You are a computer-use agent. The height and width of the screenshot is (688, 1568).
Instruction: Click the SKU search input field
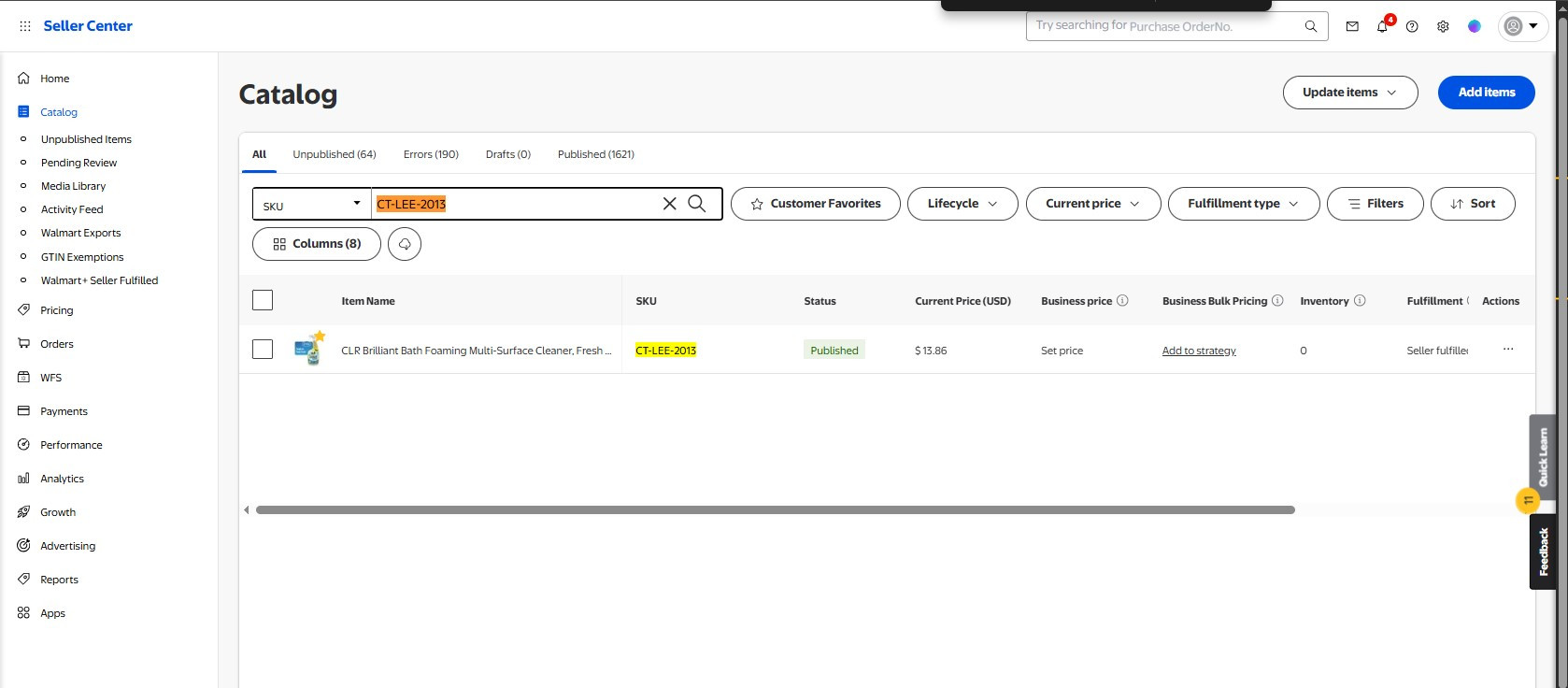(516, 204)
